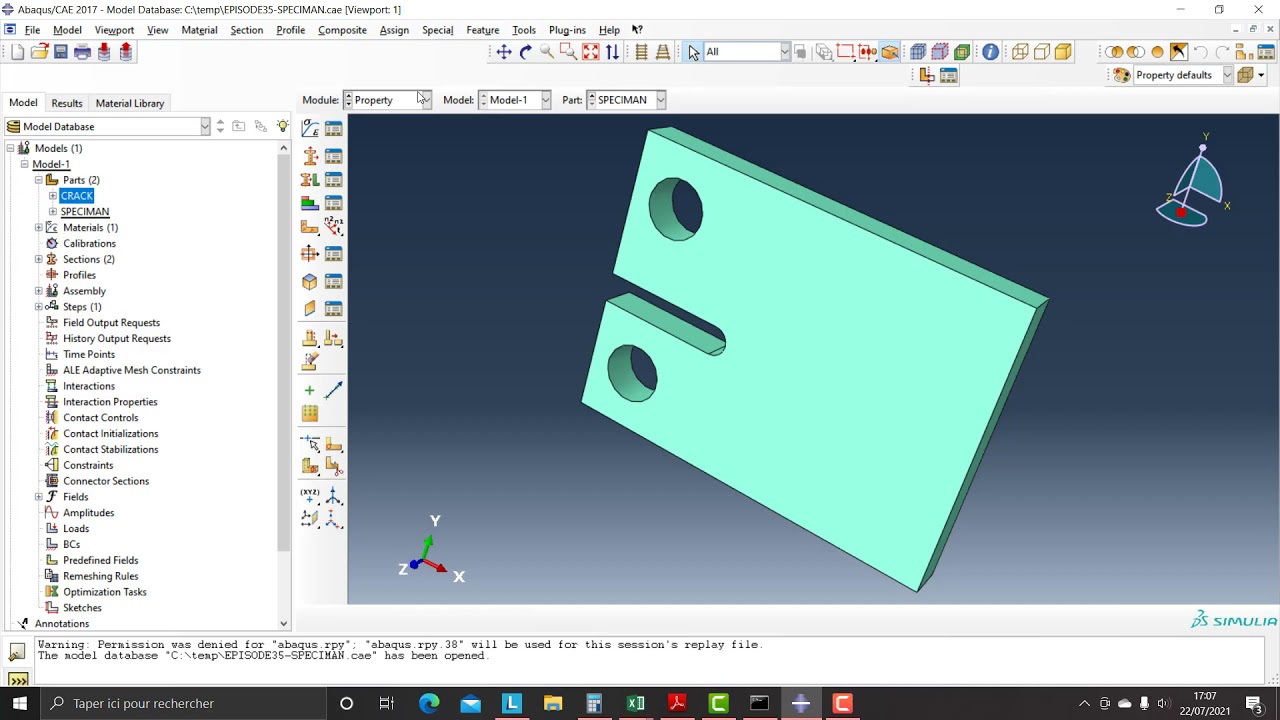This screenshot has width=1280, height=720.
Task: Apply the Wireframe render style icon
Action: 1019,52
